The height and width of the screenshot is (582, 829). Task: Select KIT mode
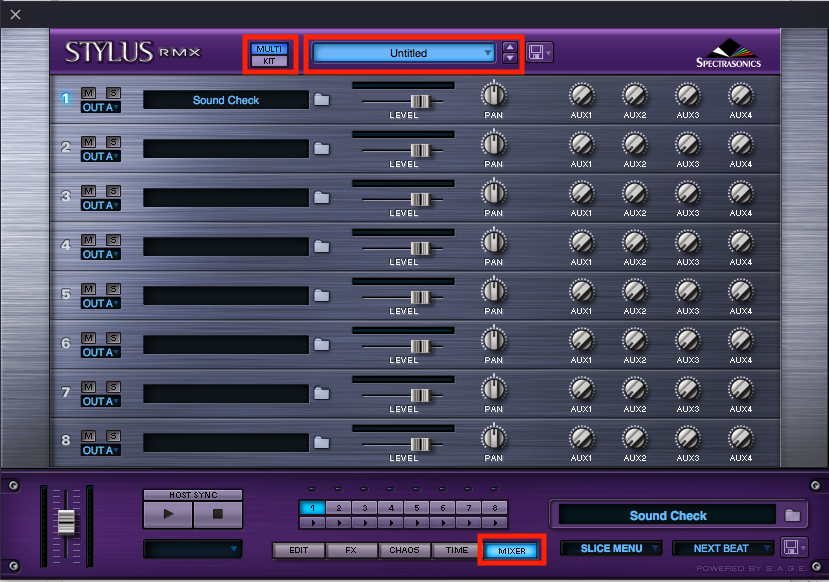[269, 61]
